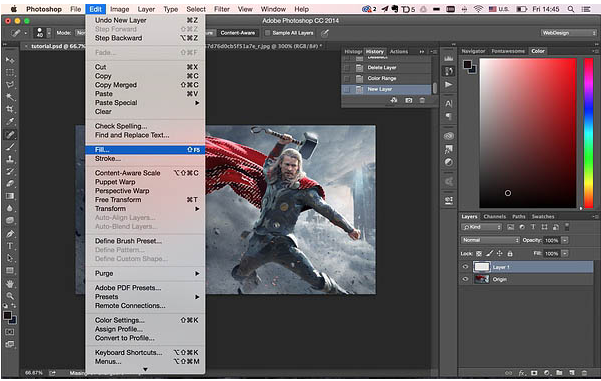601x381 pixels.
Task: Open the layer Opacity slider arrow
Action: [x=565, y=240]
